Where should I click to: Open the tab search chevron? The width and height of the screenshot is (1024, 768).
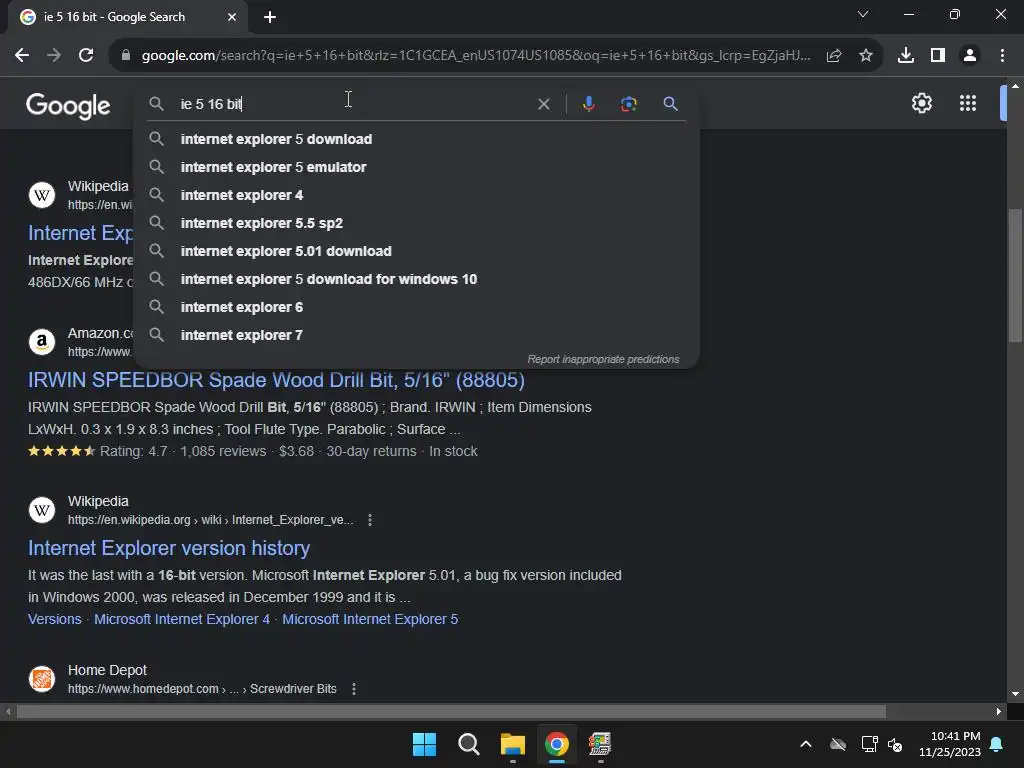tap(863, 14)
